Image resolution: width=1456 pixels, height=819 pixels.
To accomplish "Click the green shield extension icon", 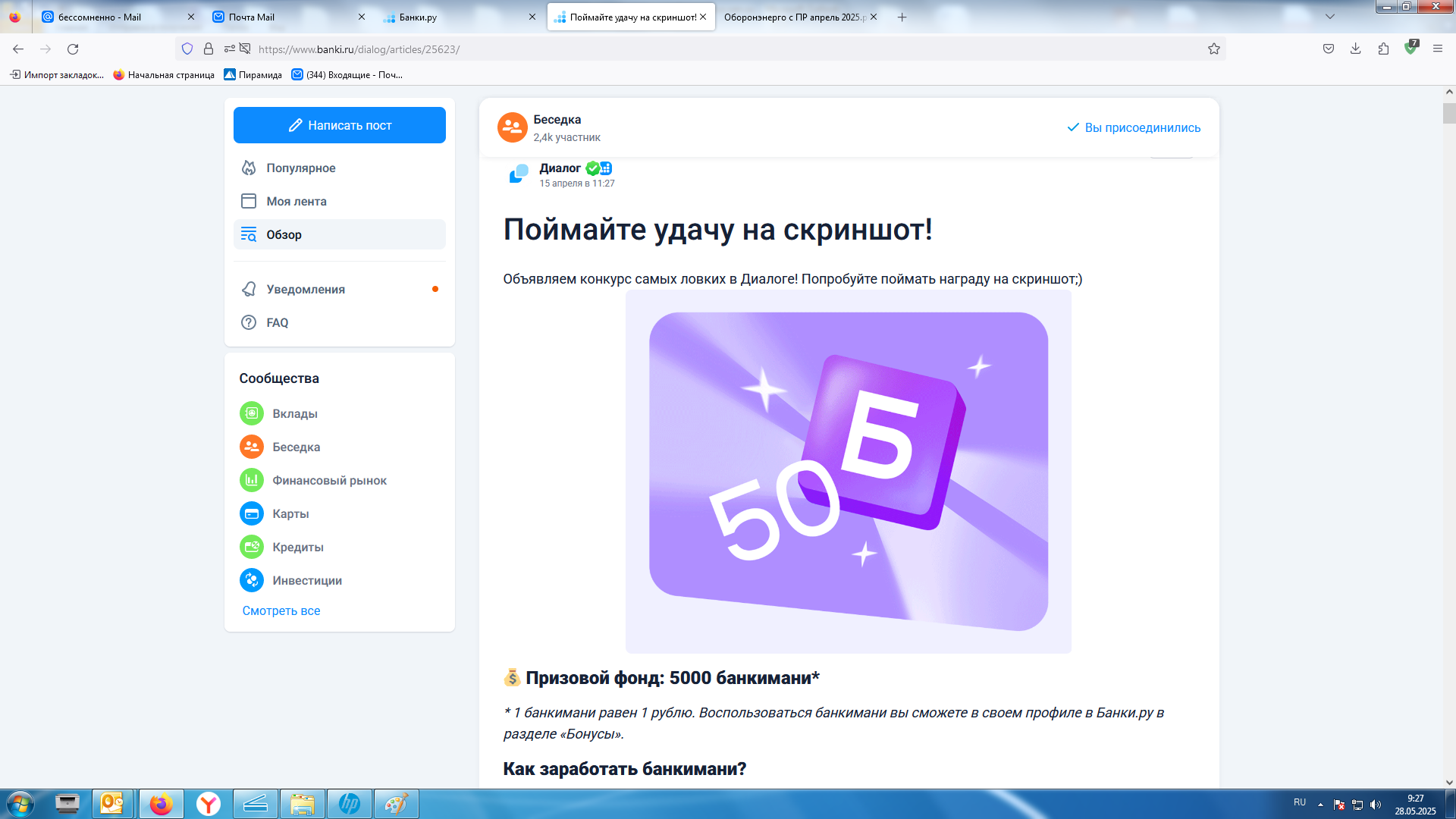I will coord(1410,48).
